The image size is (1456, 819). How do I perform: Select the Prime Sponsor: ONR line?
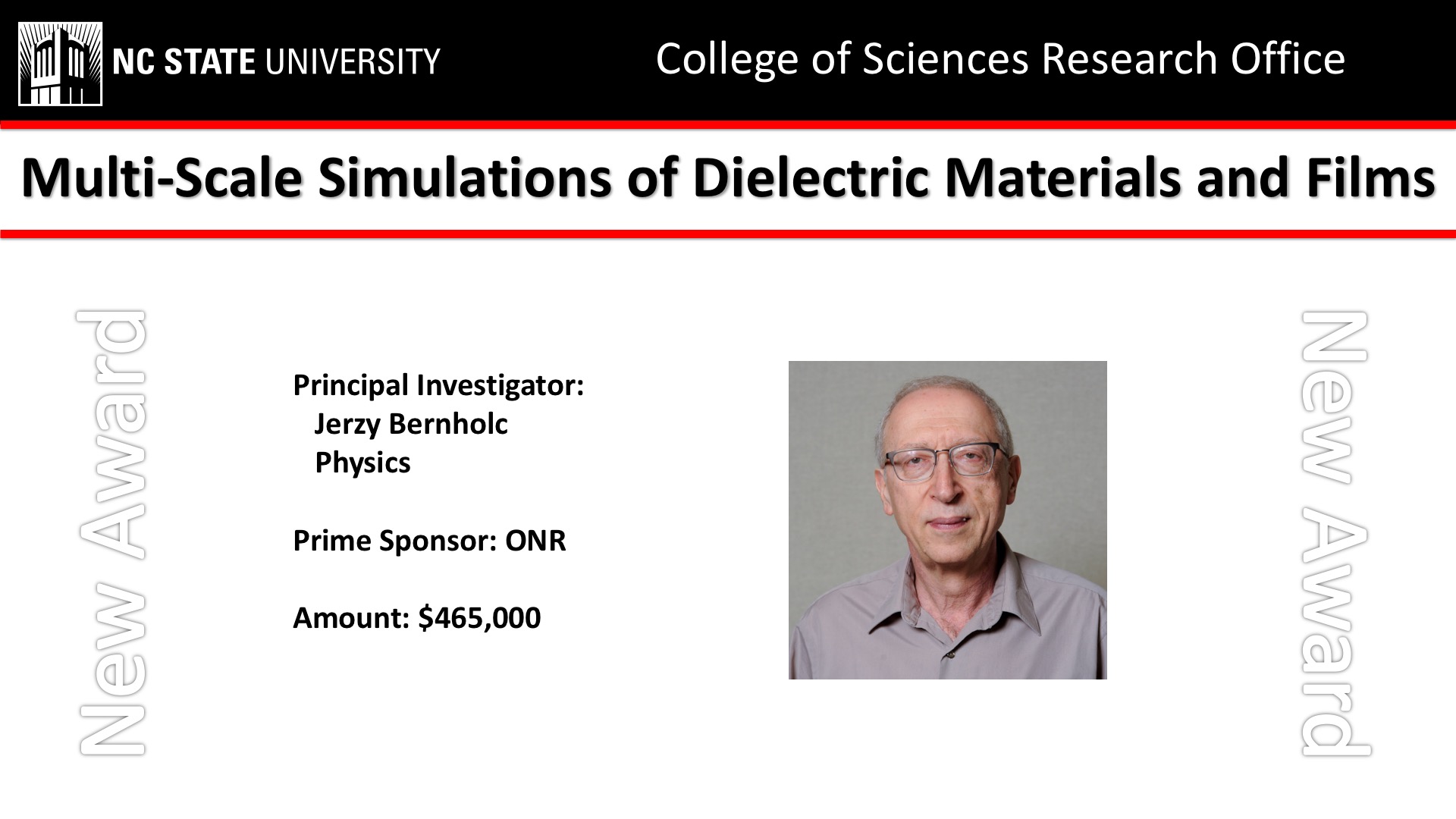(429, 541)
